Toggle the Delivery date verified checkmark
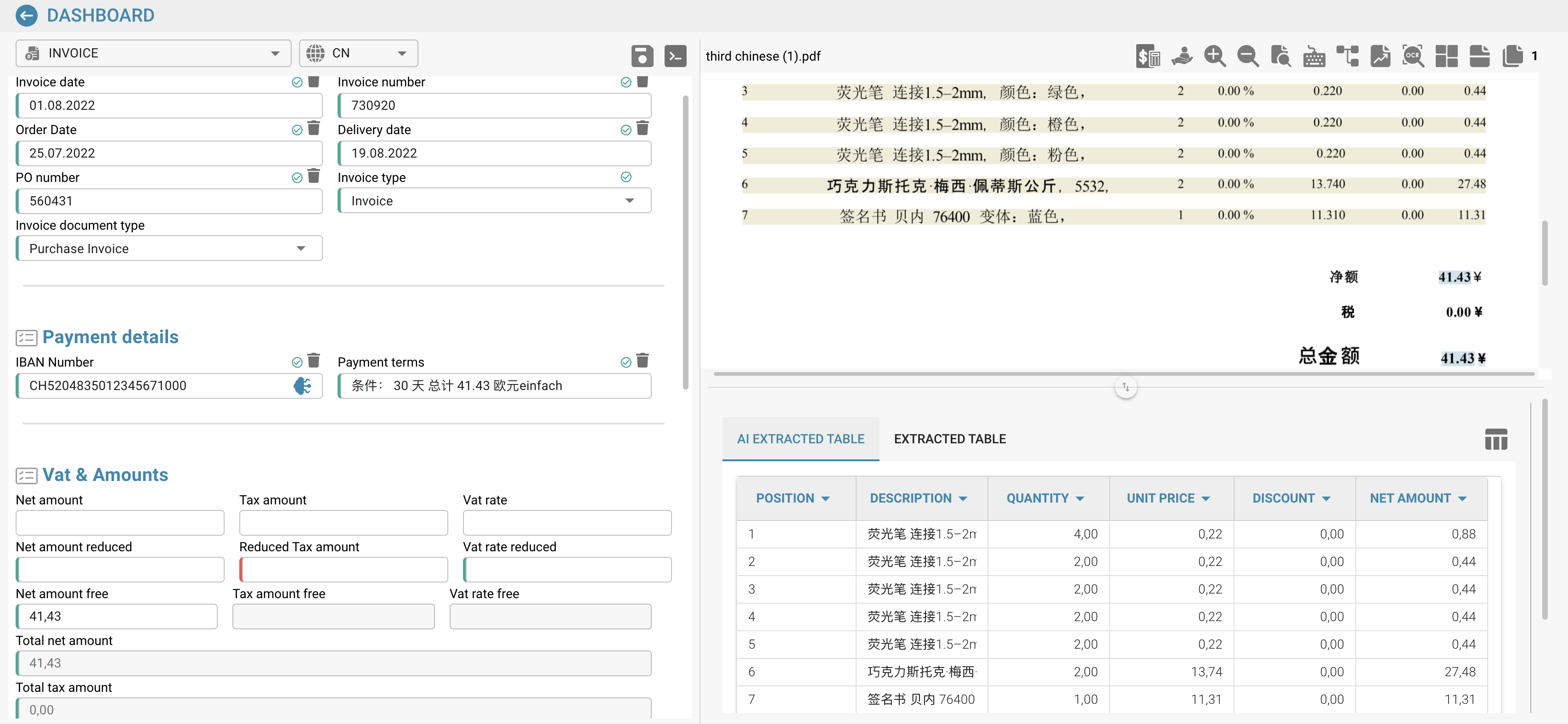The height and width of the screenshot is (724, 1568). [x=625, y=130]
